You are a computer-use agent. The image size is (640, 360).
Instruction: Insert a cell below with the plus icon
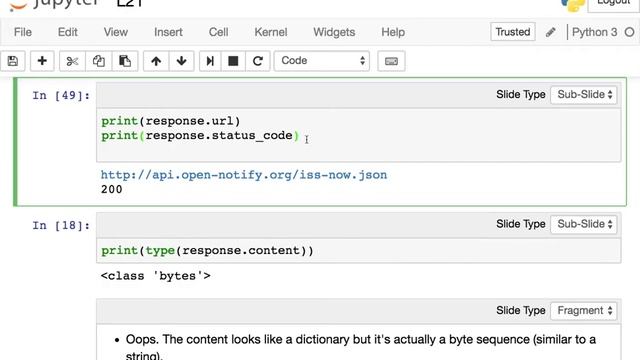[42, 61]
